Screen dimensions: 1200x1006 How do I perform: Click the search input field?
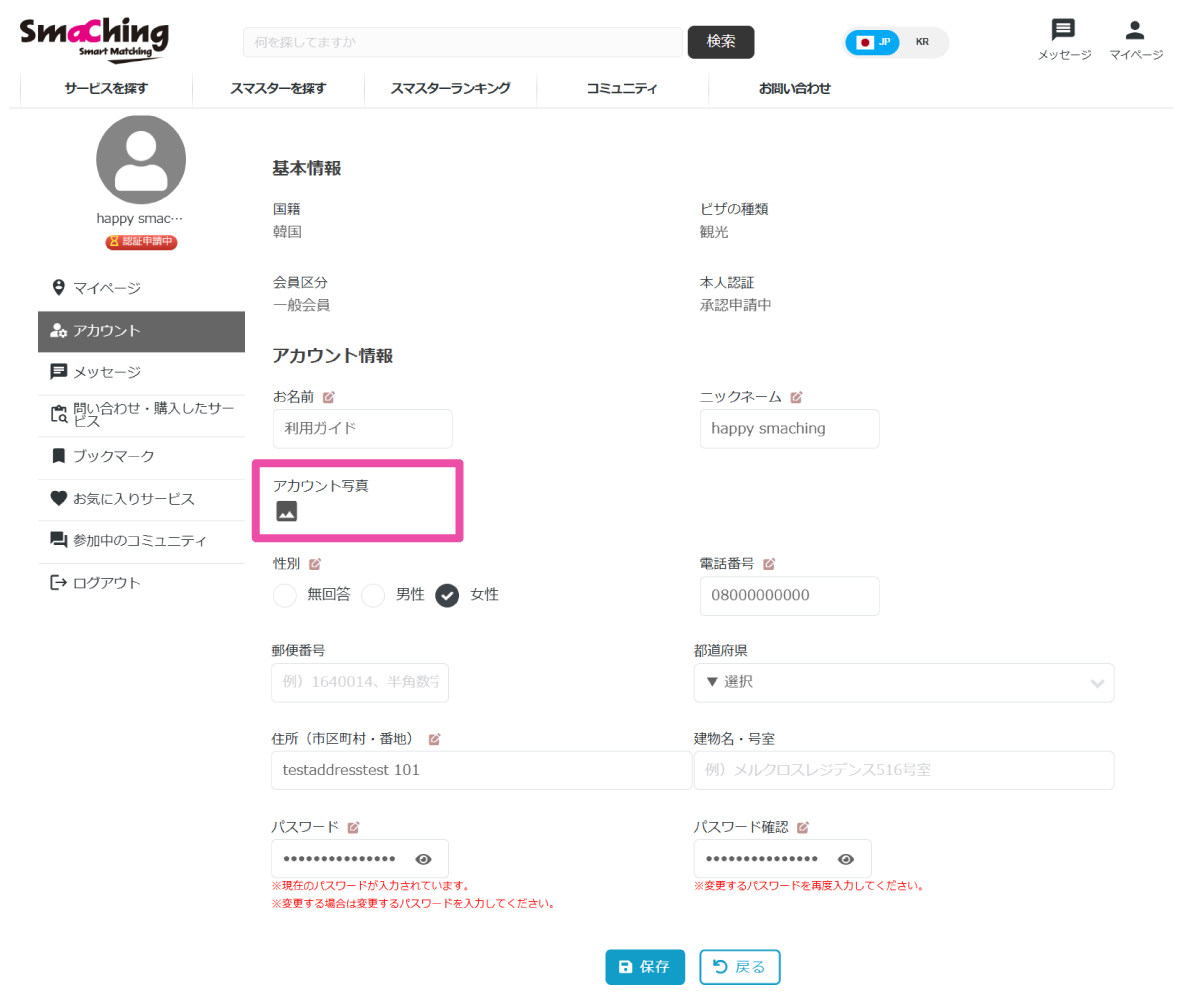[x=462, y=41]
